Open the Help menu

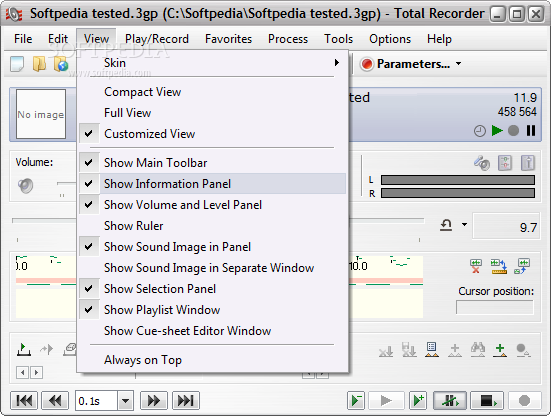tap(439, 39)
